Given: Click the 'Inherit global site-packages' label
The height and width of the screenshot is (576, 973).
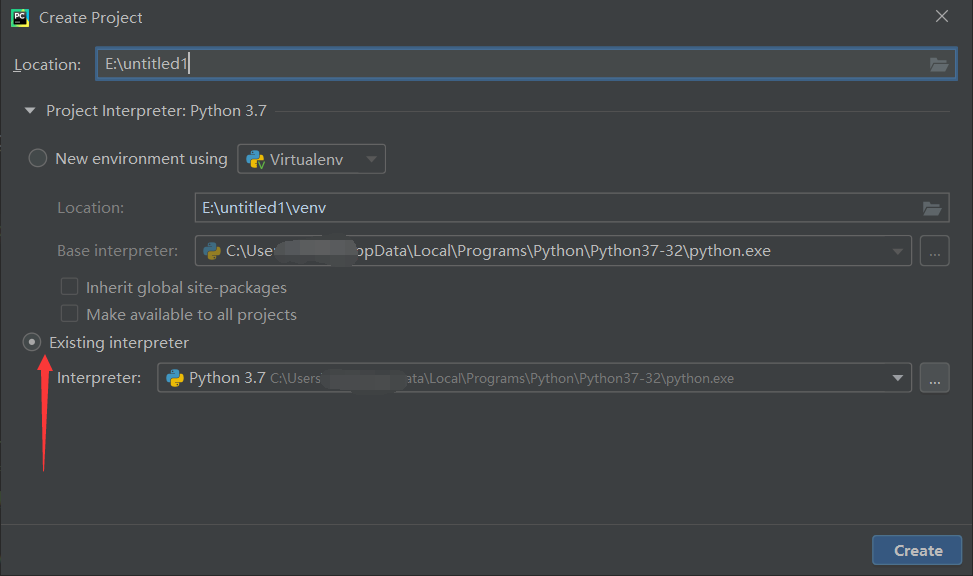Looking at the screenshot, I should (x=186, y=288).
